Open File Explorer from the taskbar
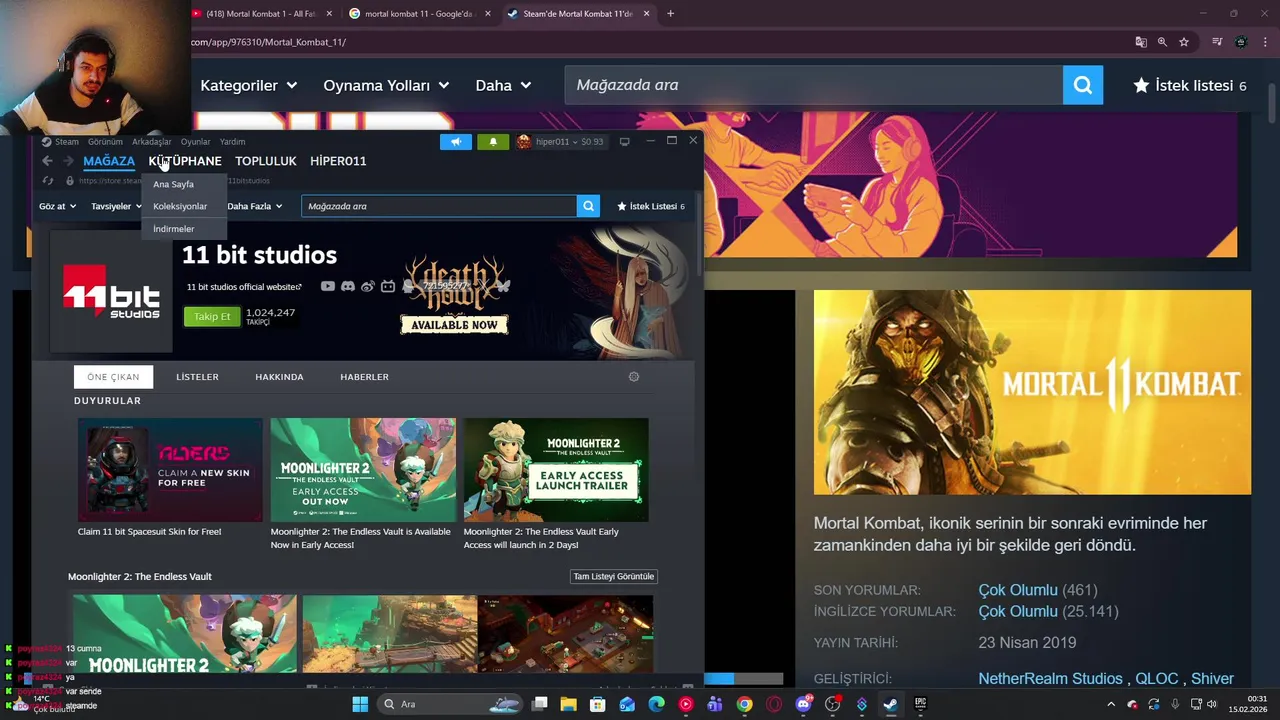The height and width of the screenshot is (720, 1280). 568,704
